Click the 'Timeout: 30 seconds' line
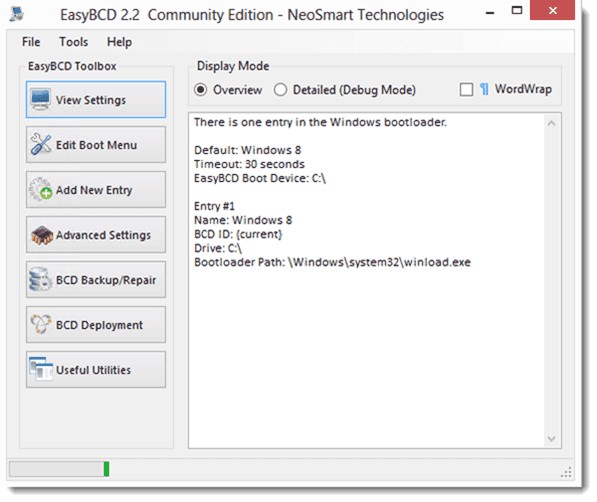This screenshot has height=502, width=597. (x=249, y=164)
